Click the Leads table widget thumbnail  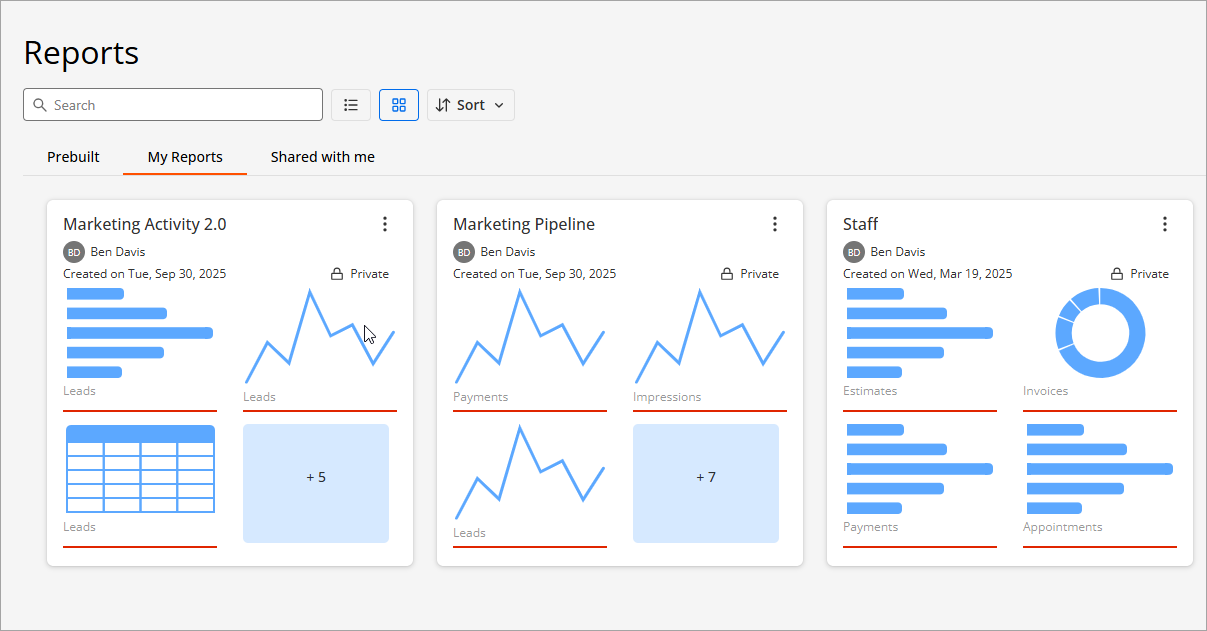(x=140, y=469)
